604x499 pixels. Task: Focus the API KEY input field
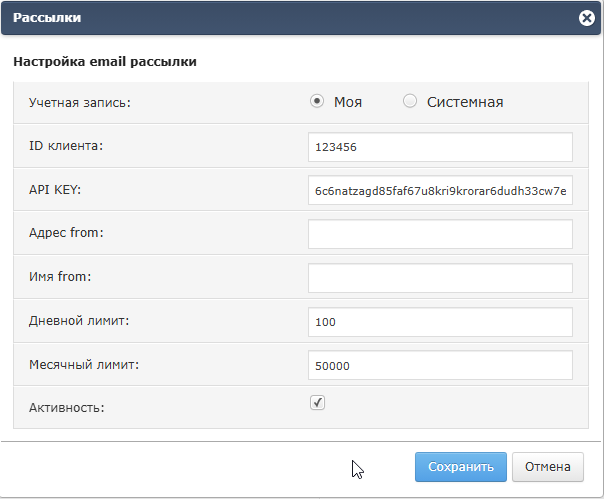click(x=440, y=190)
